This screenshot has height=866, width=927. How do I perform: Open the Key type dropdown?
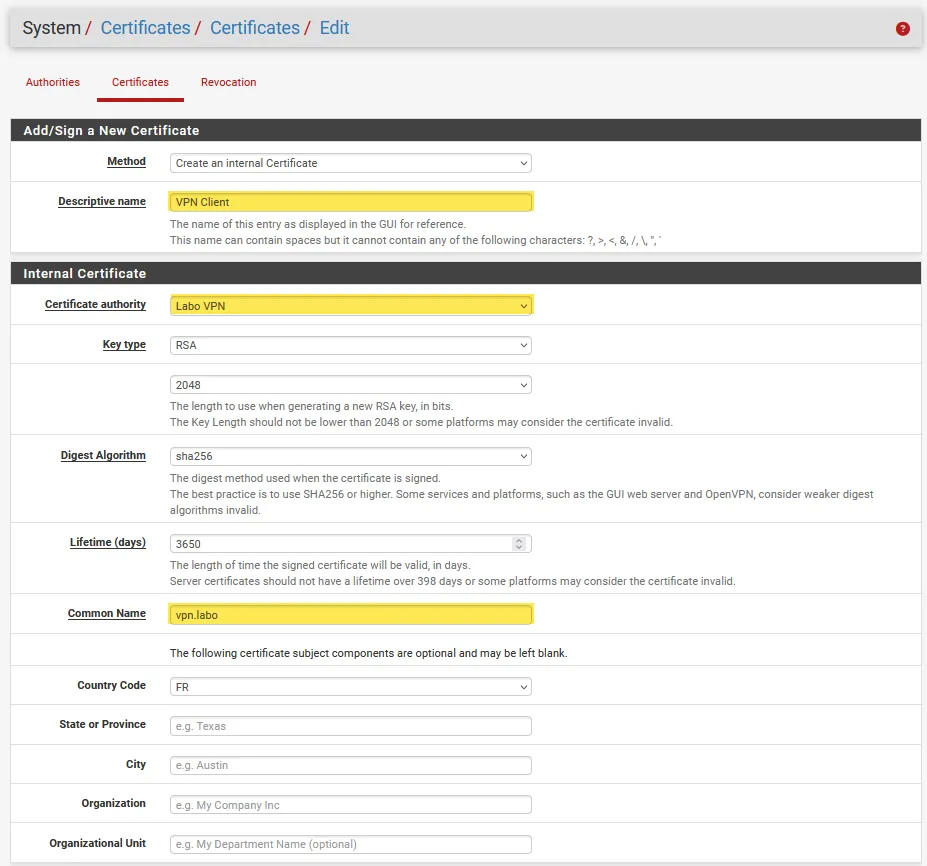(x=350, y=345)
